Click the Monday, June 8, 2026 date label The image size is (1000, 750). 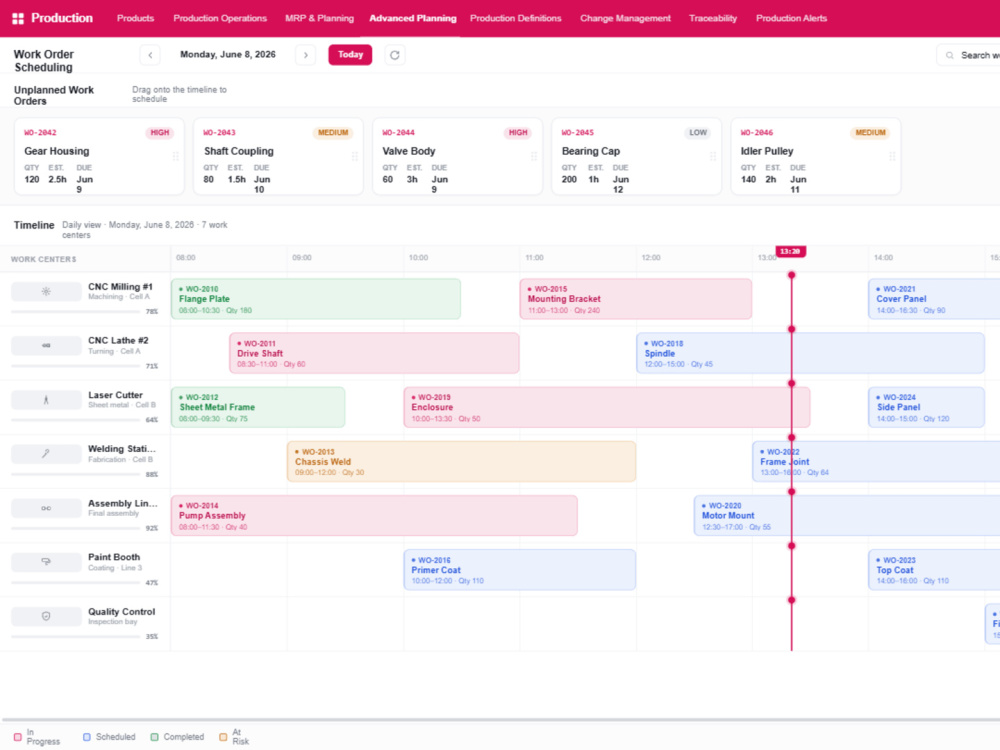pos(228,55)
